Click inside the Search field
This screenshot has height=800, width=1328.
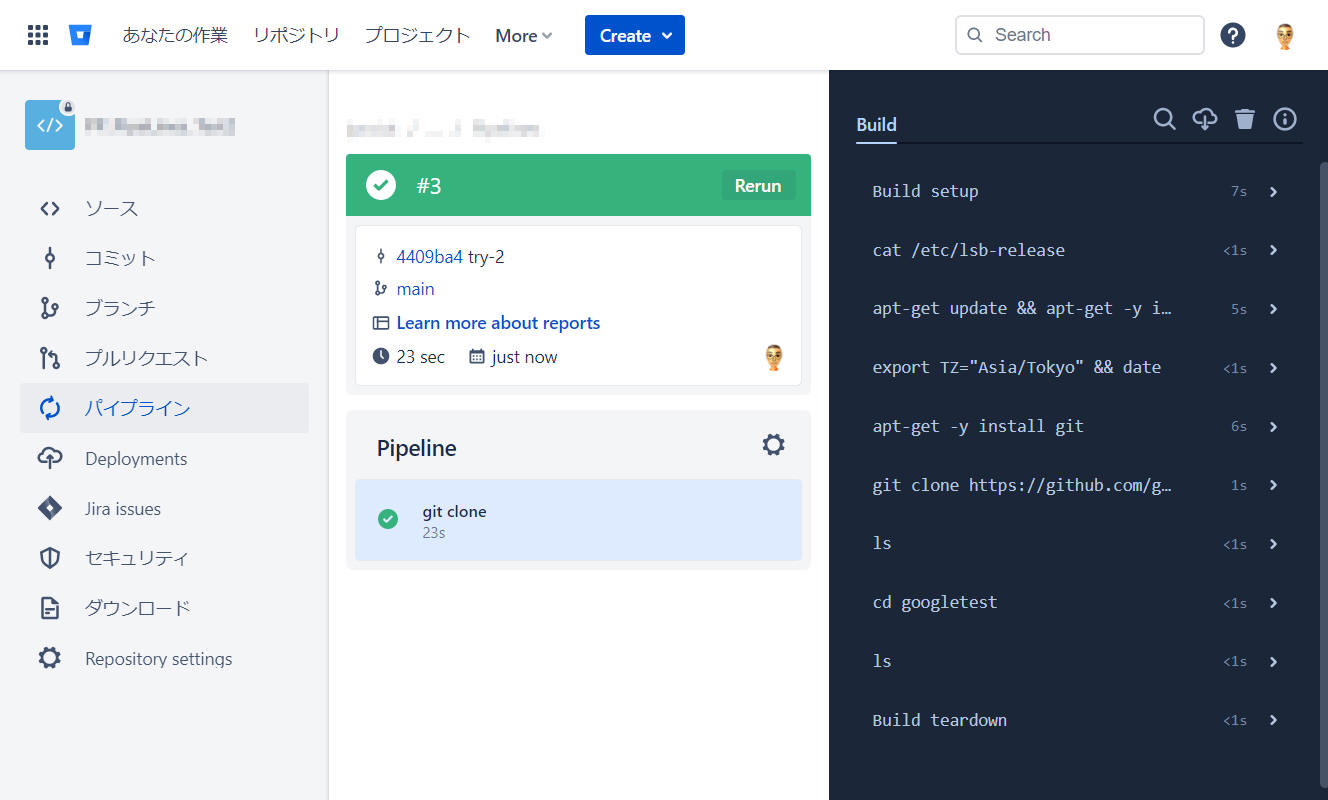1079,35
